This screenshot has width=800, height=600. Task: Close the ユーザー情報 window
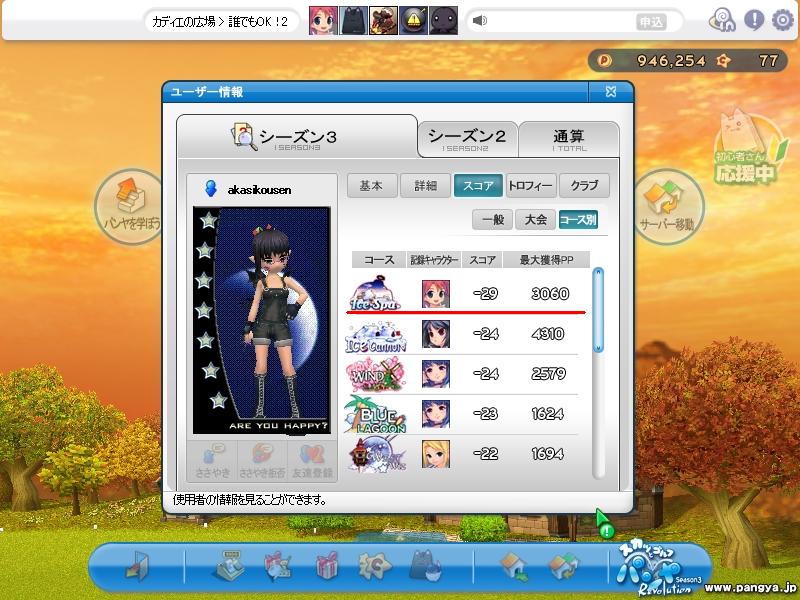611,92
